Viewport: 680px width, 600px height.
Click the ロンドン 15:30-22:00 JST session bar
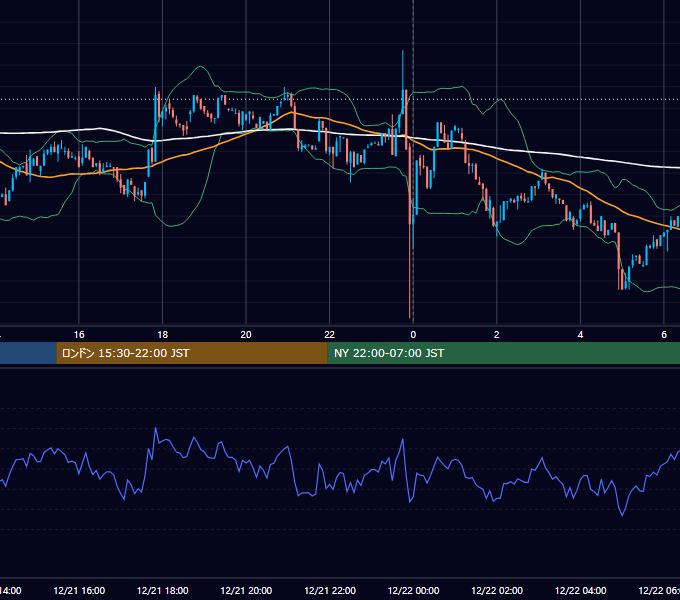click(192, 353)
